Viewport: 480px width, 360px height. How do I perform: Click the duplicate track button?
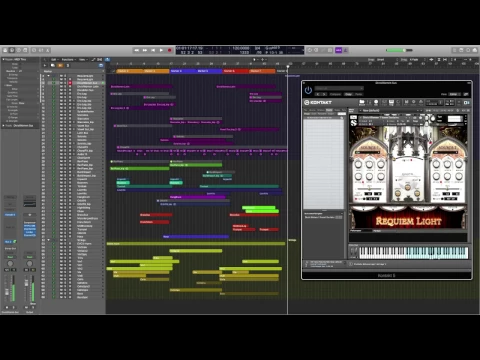(53, 65)
